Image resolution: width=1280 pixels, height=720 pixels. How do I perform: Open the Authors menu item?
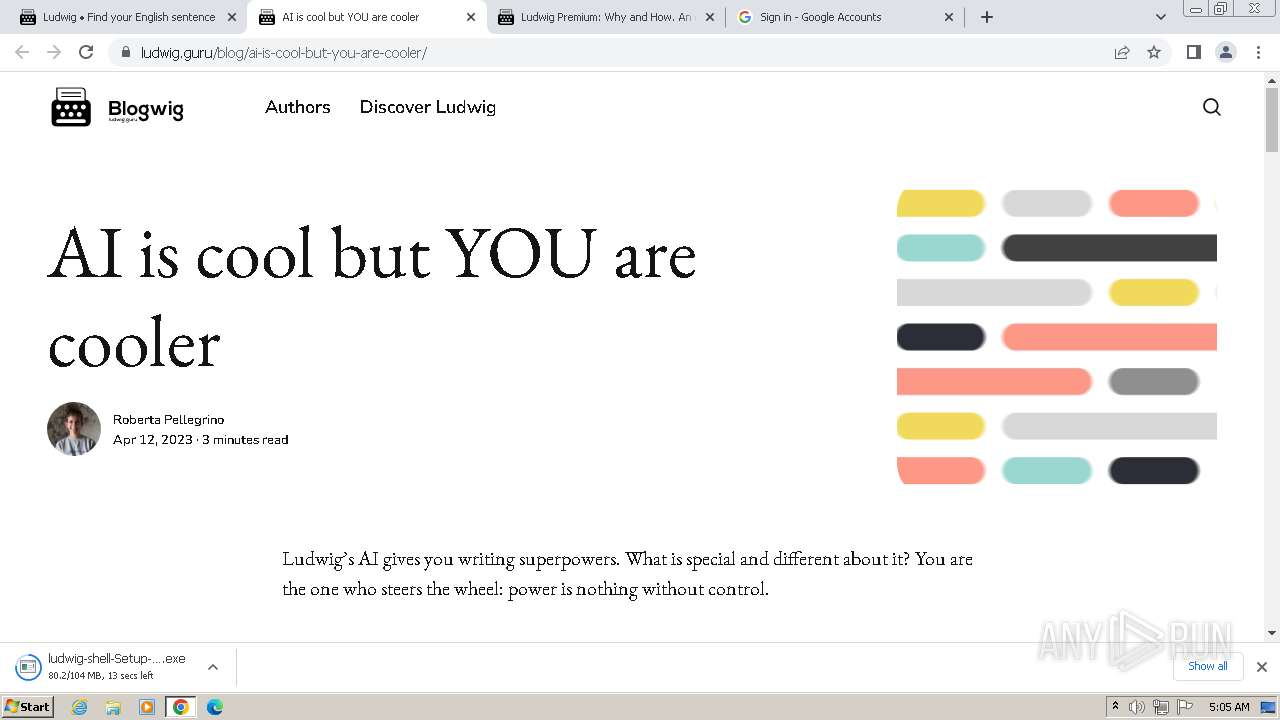click(298, 107)
